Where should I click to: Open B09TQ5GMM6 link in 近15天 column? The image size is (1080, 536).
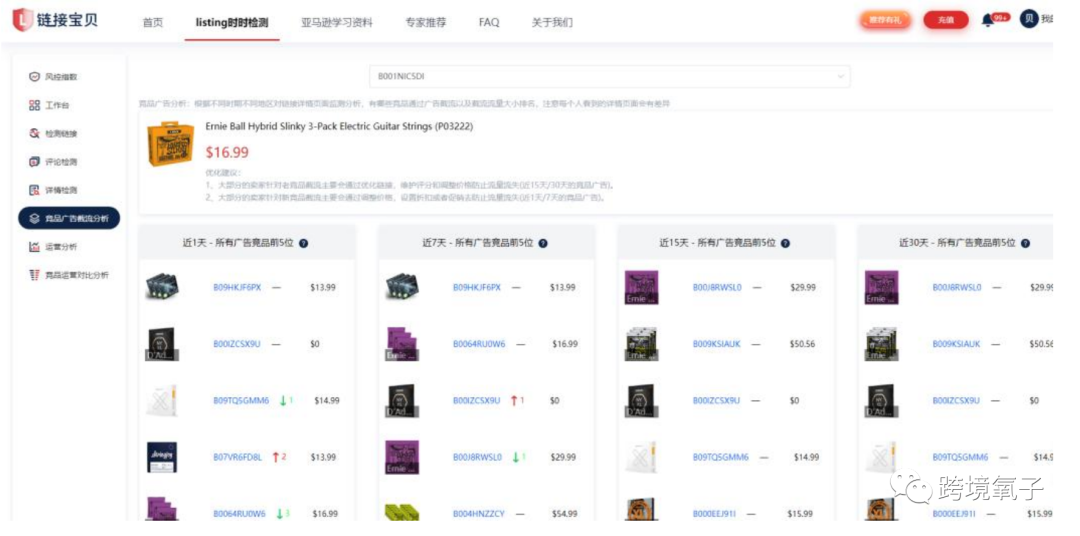tap(720, 457)
